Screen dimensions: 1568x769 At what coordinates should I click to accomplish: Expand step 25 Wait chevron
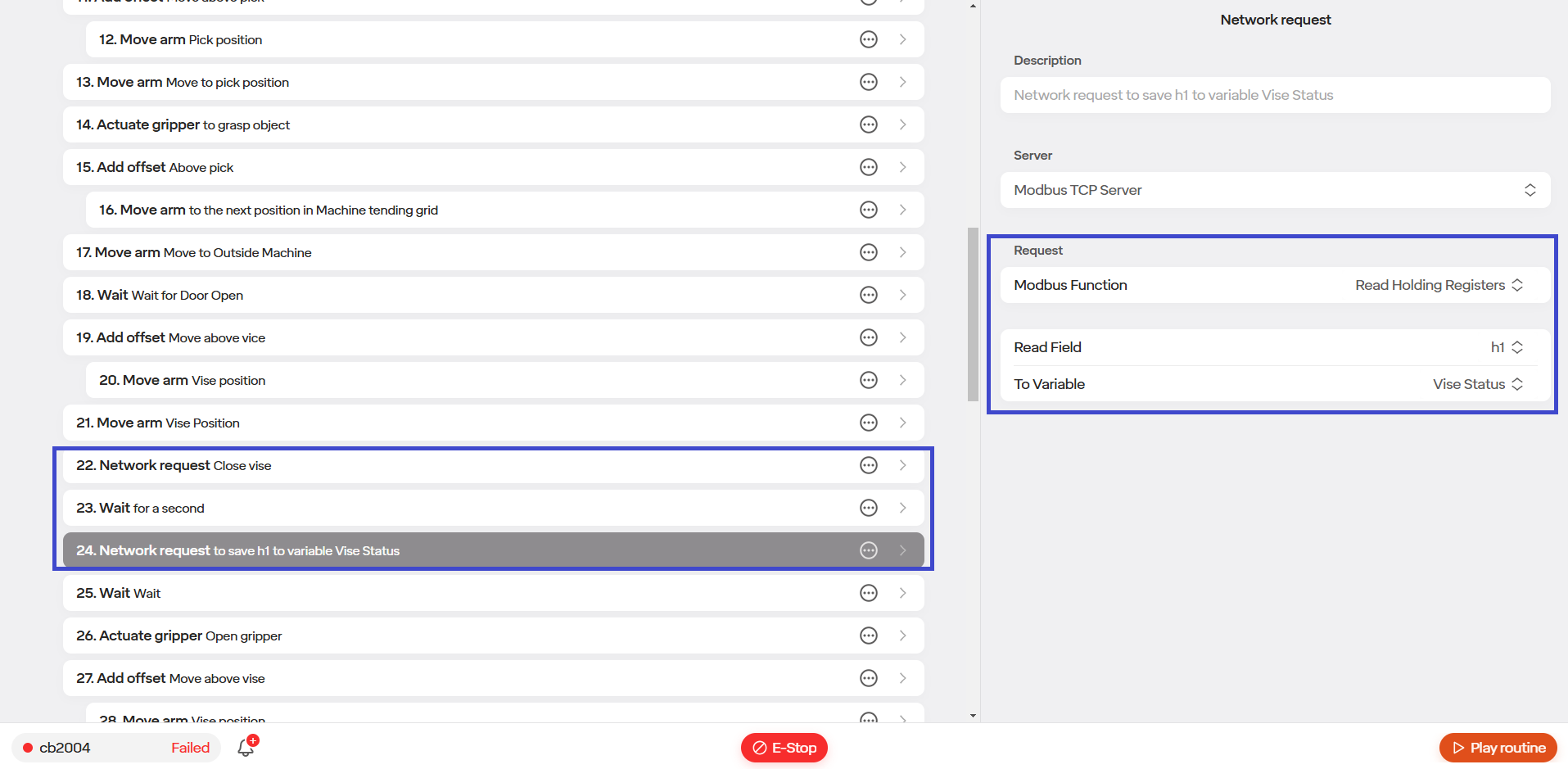[902, 593]
